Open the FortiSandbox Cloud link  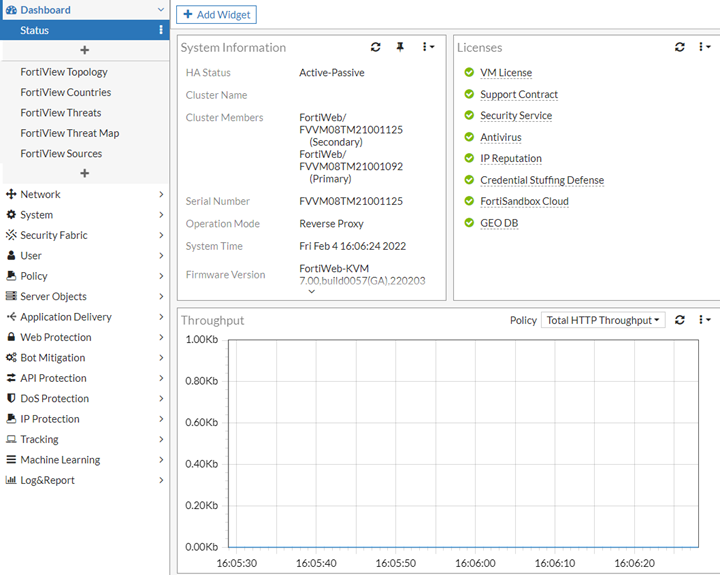(x=524, y=201)
